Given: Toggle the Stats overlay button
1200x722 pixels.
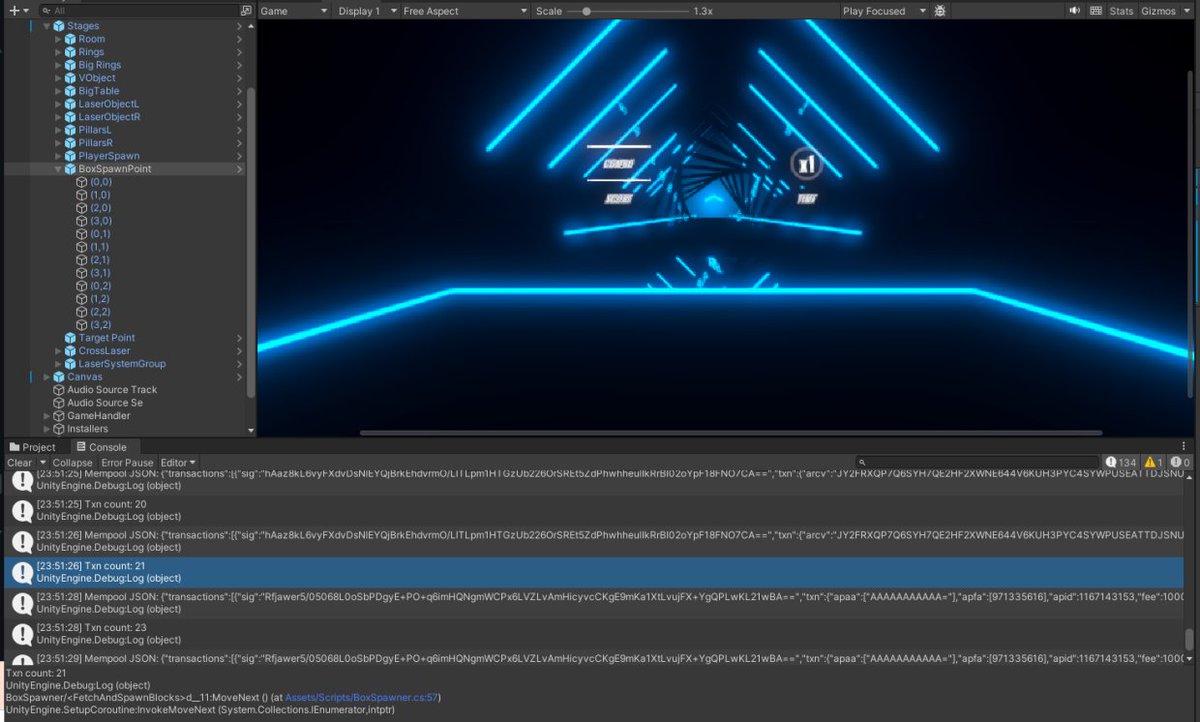Looking at the screenshot, I should click(x=1121, y=11).
